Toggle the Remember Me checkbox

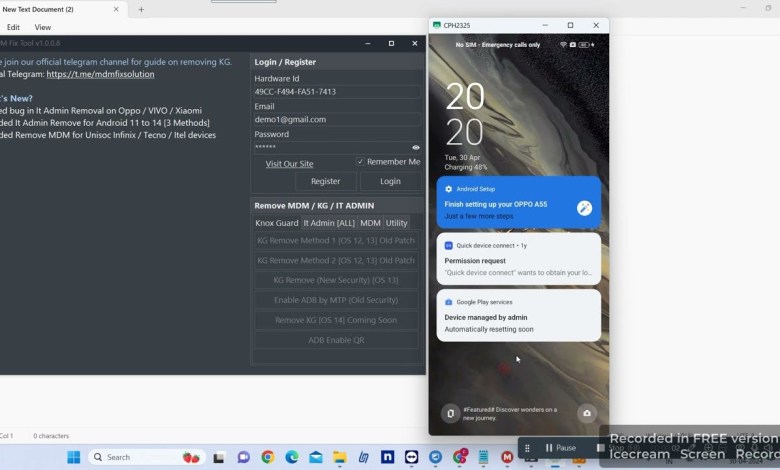click(x=360, y=162)
